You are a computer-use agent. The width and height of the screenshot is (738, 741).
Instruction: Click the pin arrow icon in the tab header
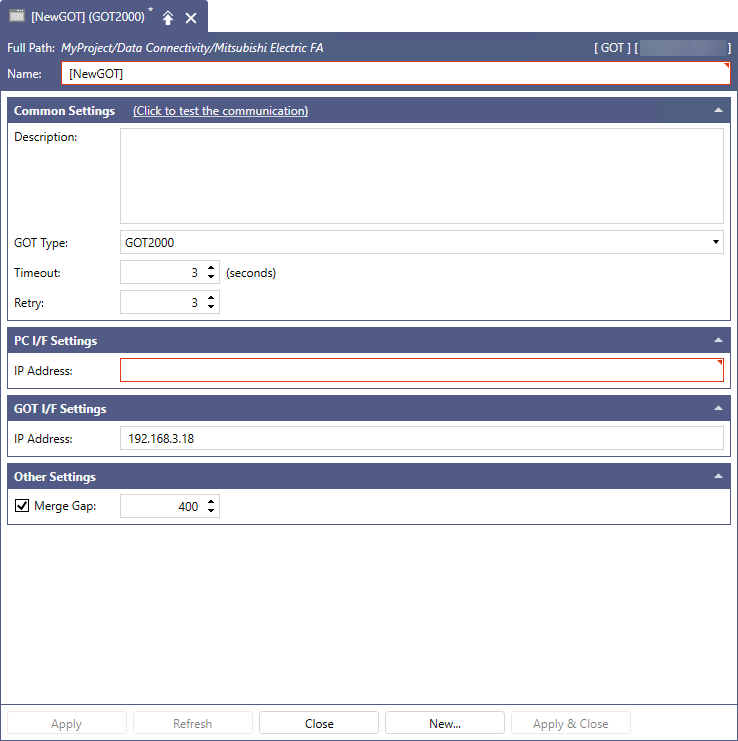click(x=168, y=18)
